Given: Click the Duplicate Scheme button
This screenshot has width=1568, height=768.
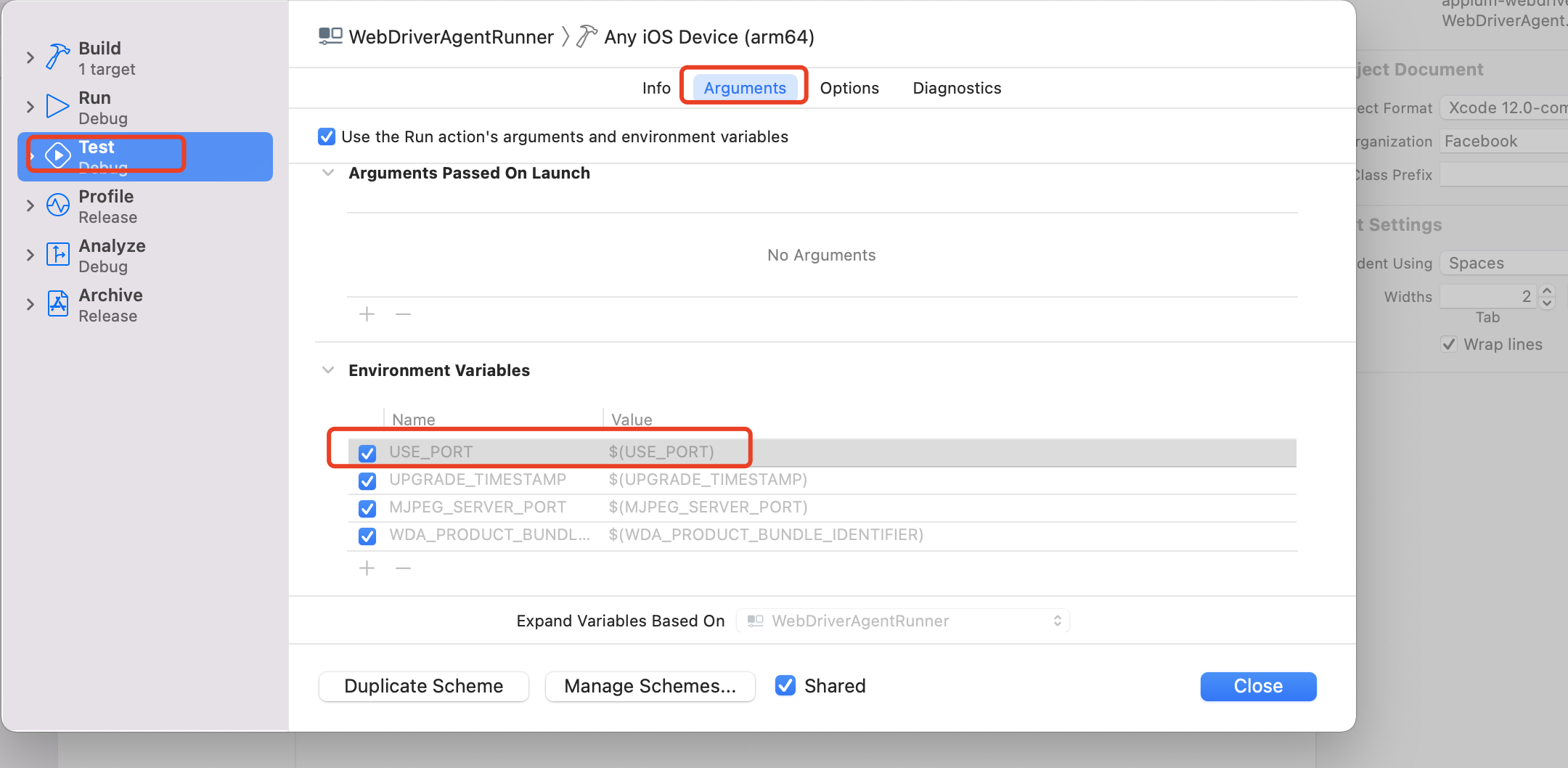Looking at the screenshot, I should click(x=423, y=686).
